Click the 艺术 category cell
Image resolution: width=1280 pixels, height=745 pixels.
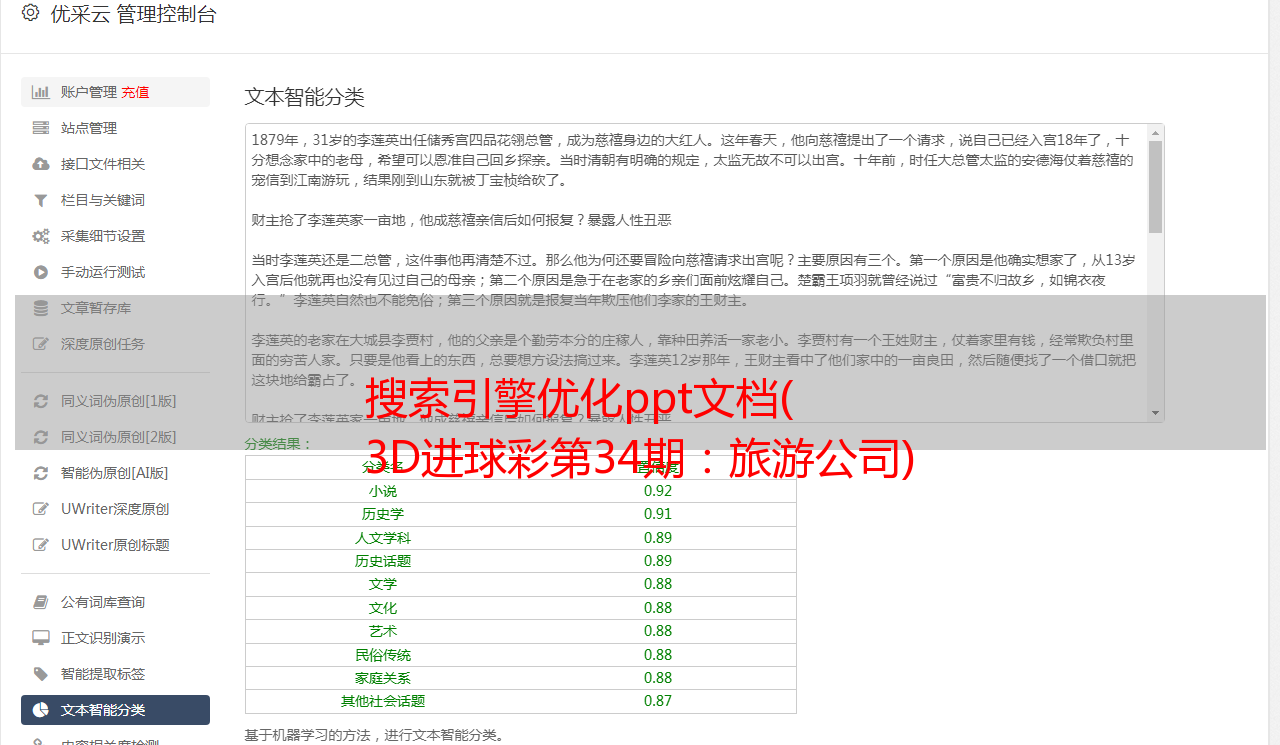[x=383, y=631]
